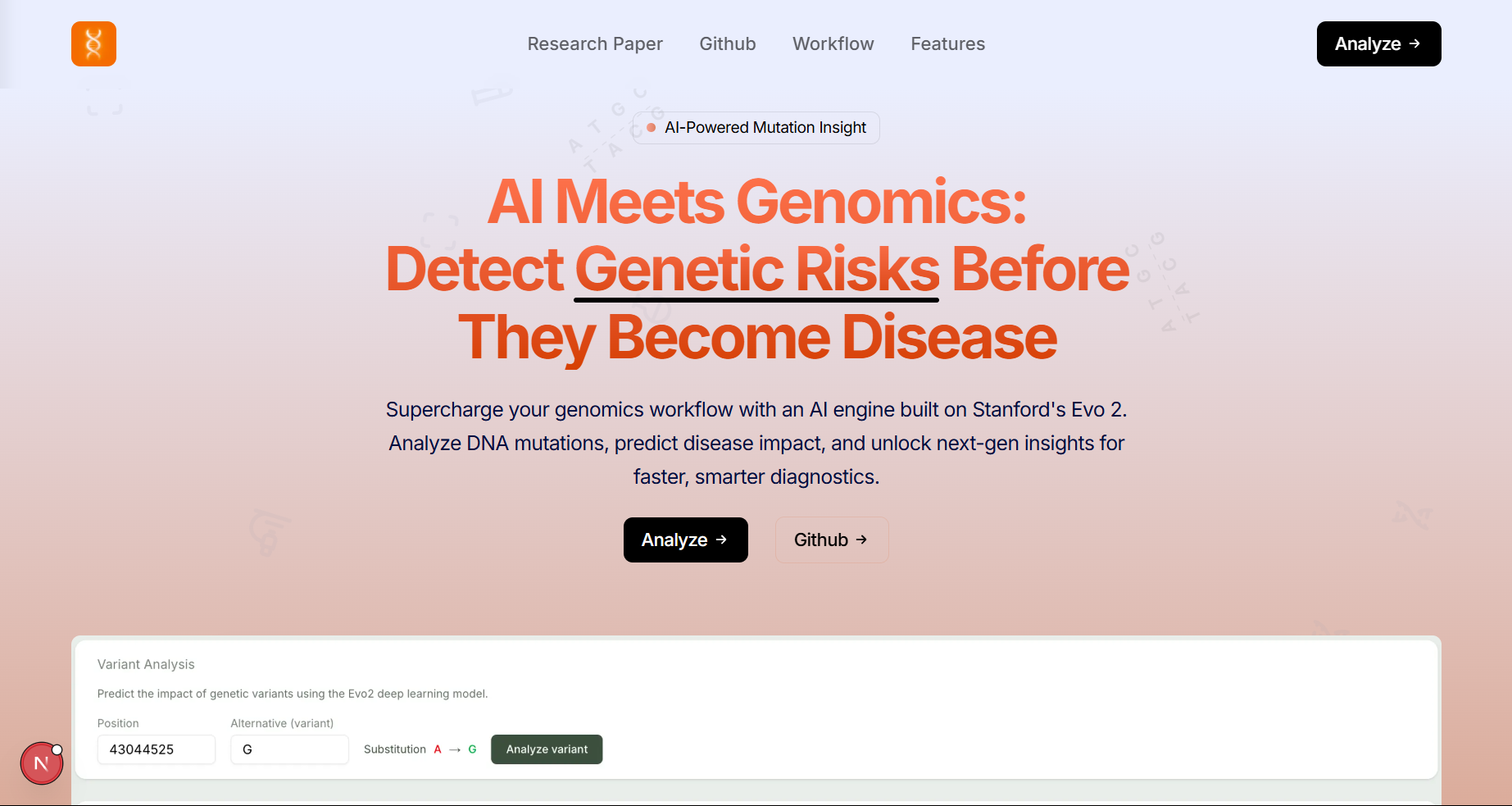
Task: Click the top-right Analyze button
Action: 1378,43
